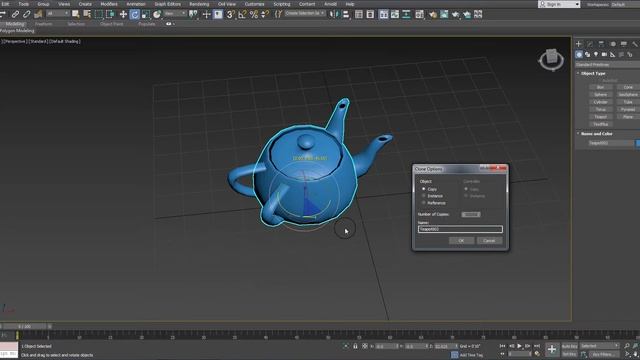The image size is (640, 360).
Task: Collapse the Object Type rollout
Action: (592, 73)
